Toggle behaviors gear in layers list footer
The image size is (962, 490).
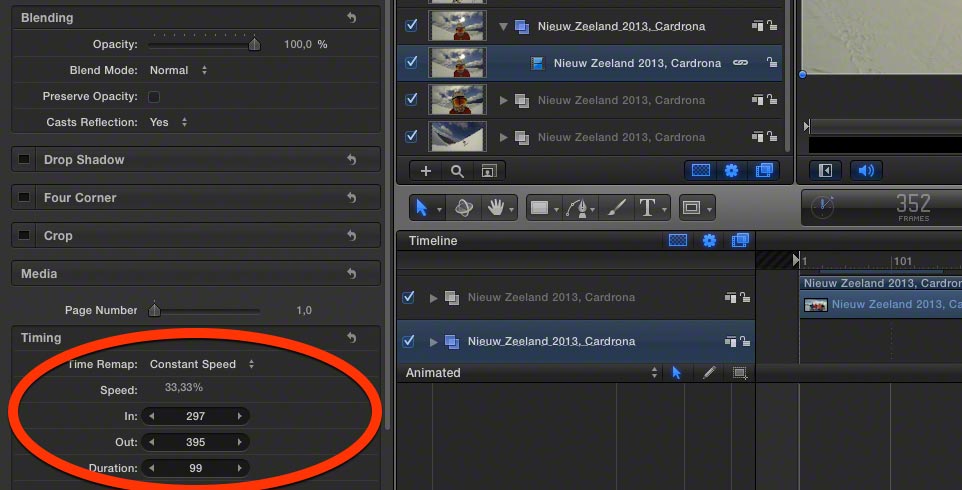coord(731,170)
